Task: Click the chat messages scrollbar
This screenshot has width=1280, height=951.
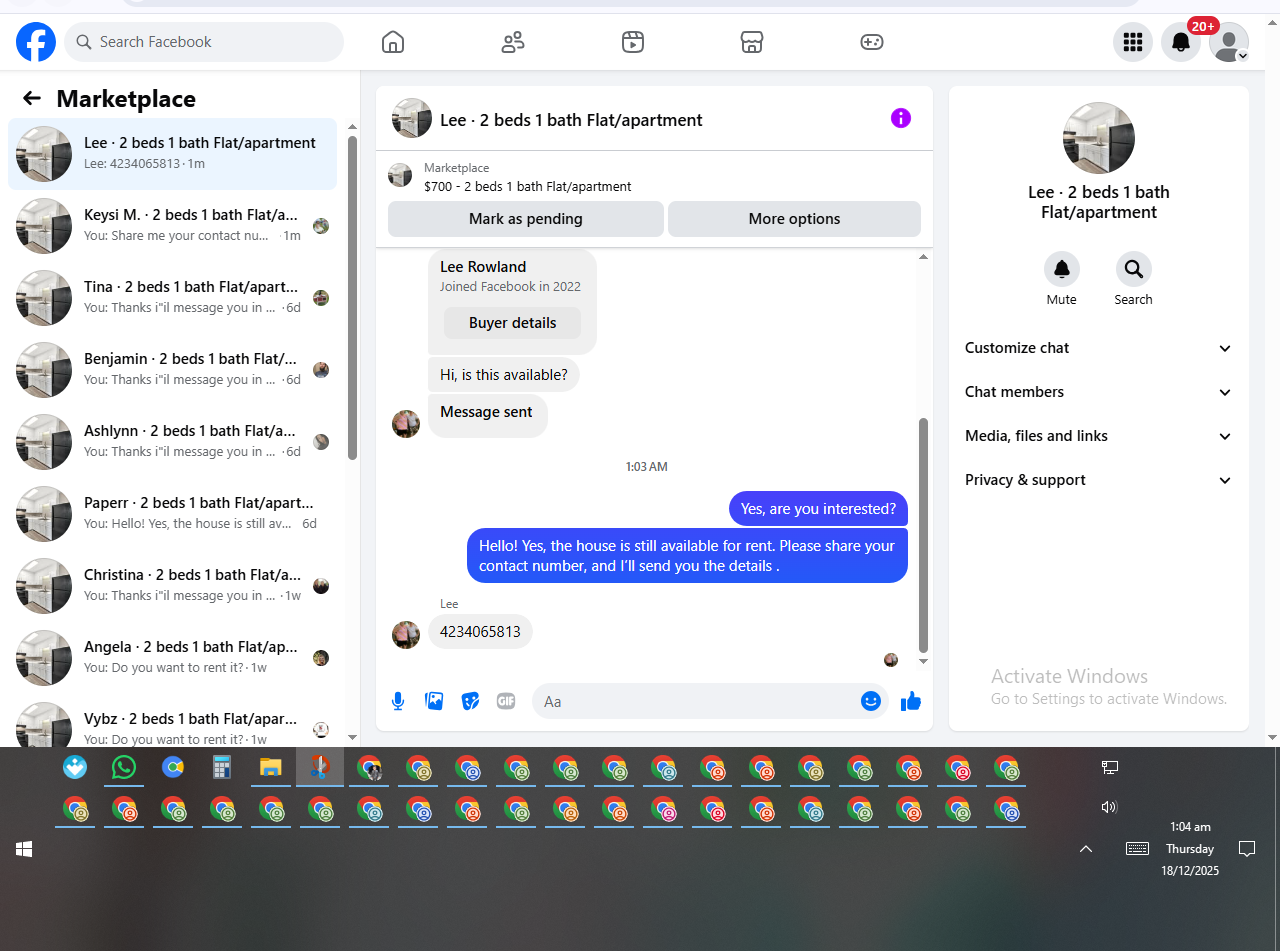Action: click(x=923, y=535)
